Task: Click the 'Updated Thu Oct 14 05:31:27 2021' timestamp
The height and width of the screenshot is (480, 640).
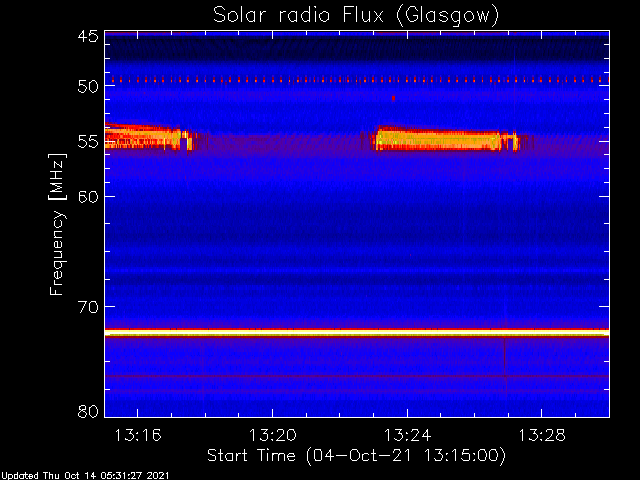Action: click(84, 476)
